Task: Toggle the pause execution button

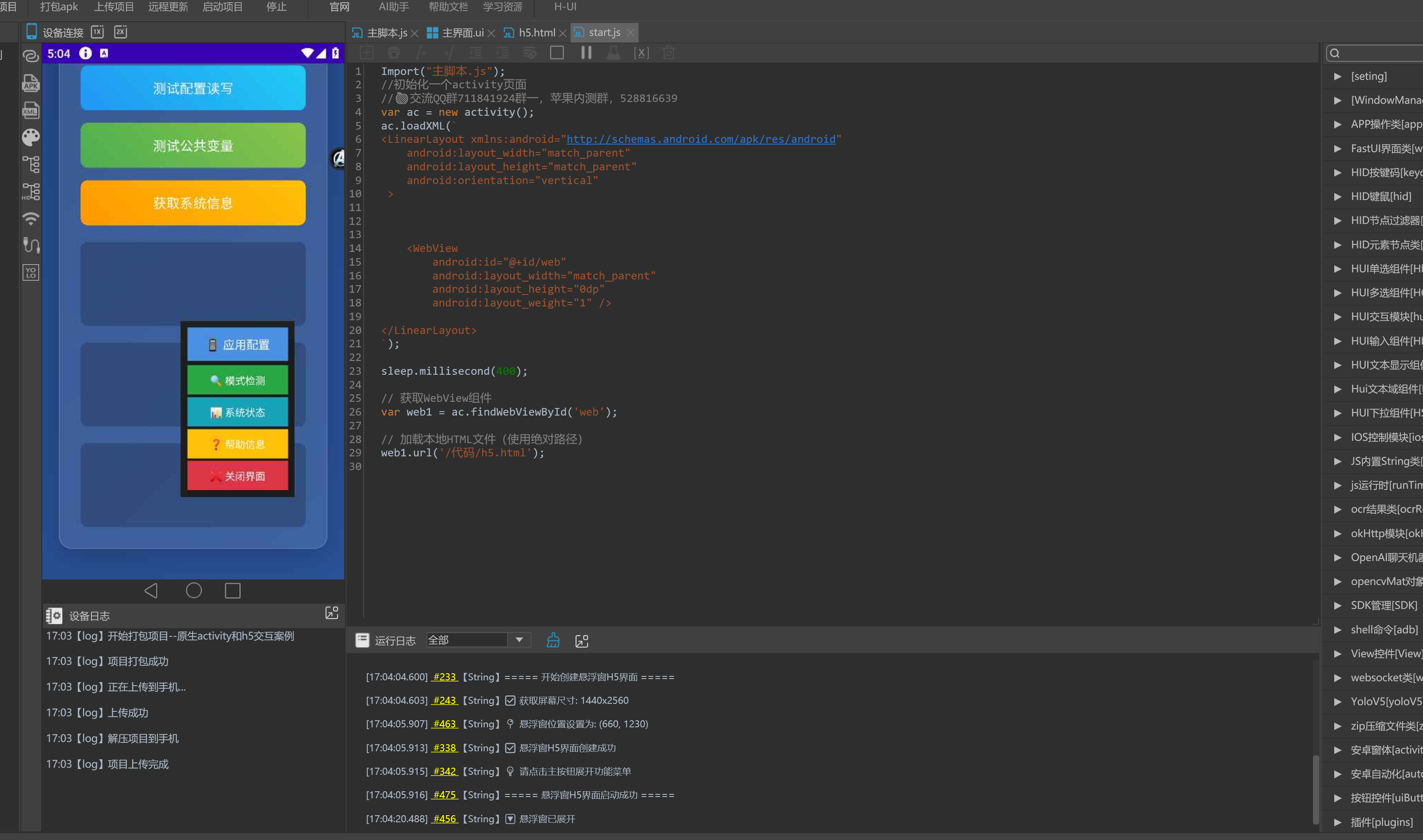Action: [586, 53]
